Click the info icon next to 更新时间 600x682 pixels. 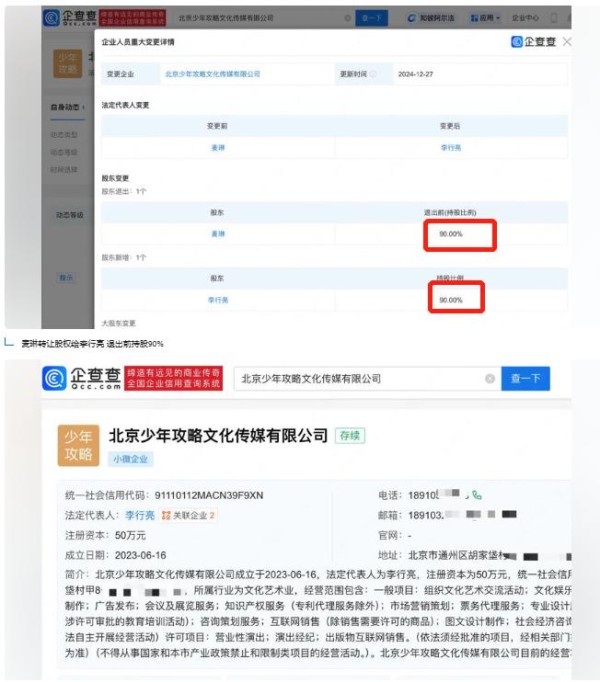tap(373, 74)
